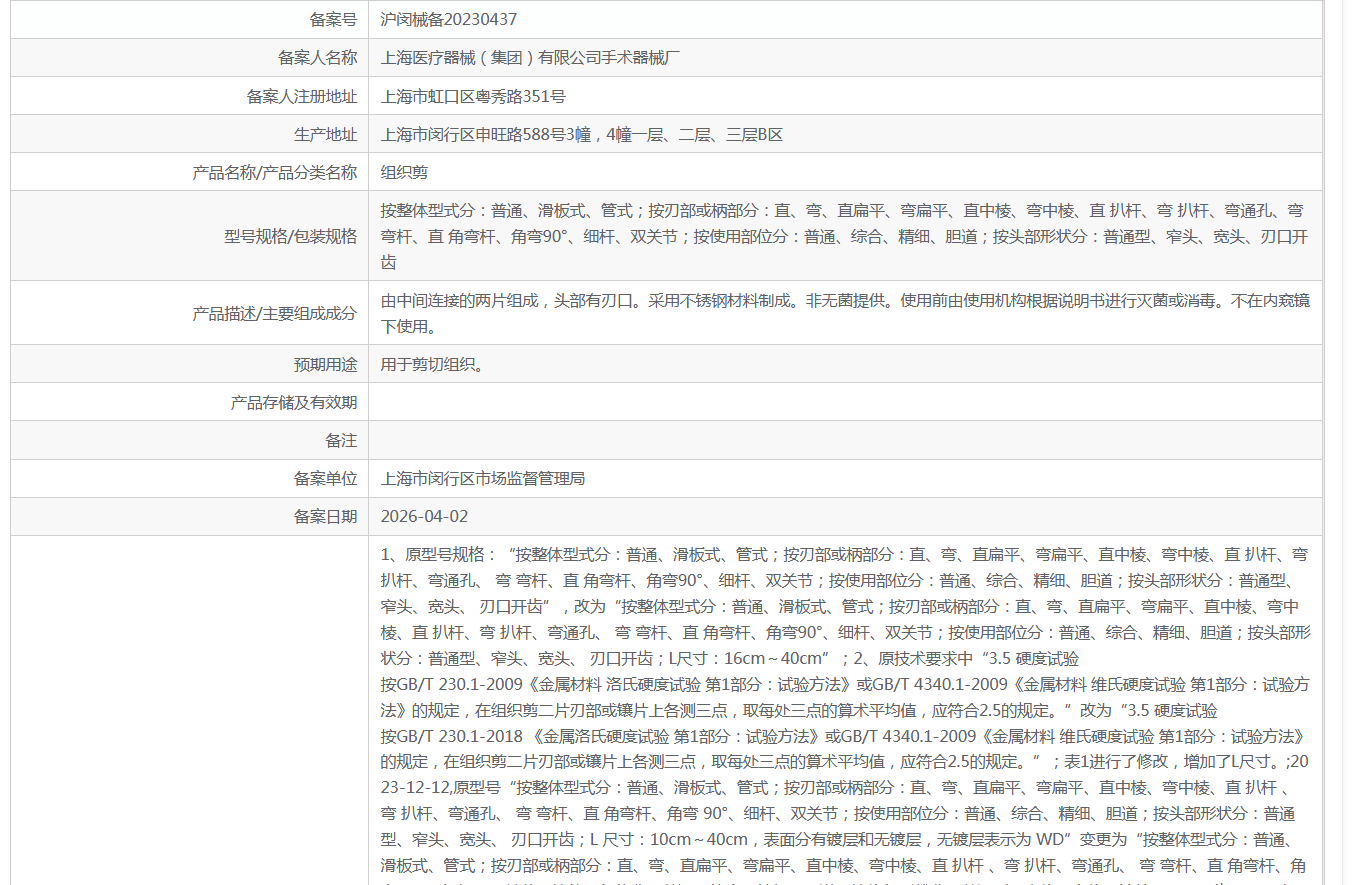This screenshot has width=1354, height=885.
Task: Select the product name '组织剪'
Action: 404,172
